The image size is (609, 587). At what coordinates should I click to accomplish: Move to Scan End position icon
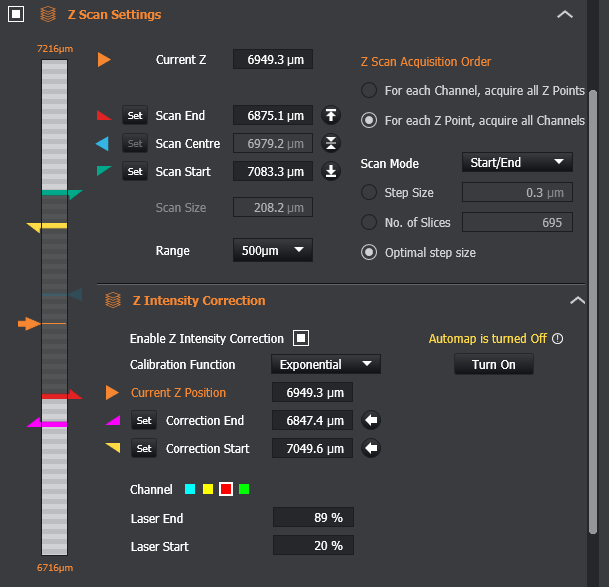pyautogui.click(x=331, y=115)
